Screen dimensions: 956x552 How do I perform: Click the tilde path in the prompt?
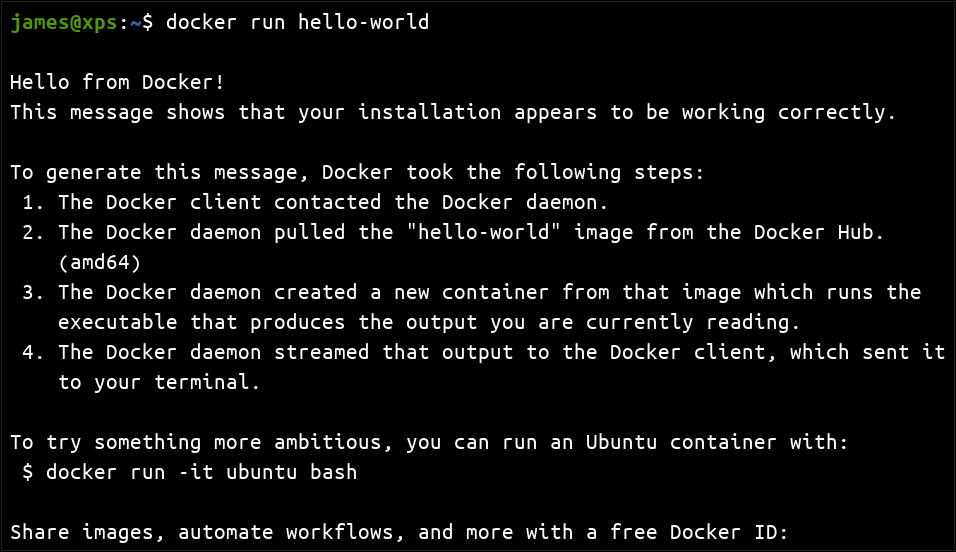point(135,23)
